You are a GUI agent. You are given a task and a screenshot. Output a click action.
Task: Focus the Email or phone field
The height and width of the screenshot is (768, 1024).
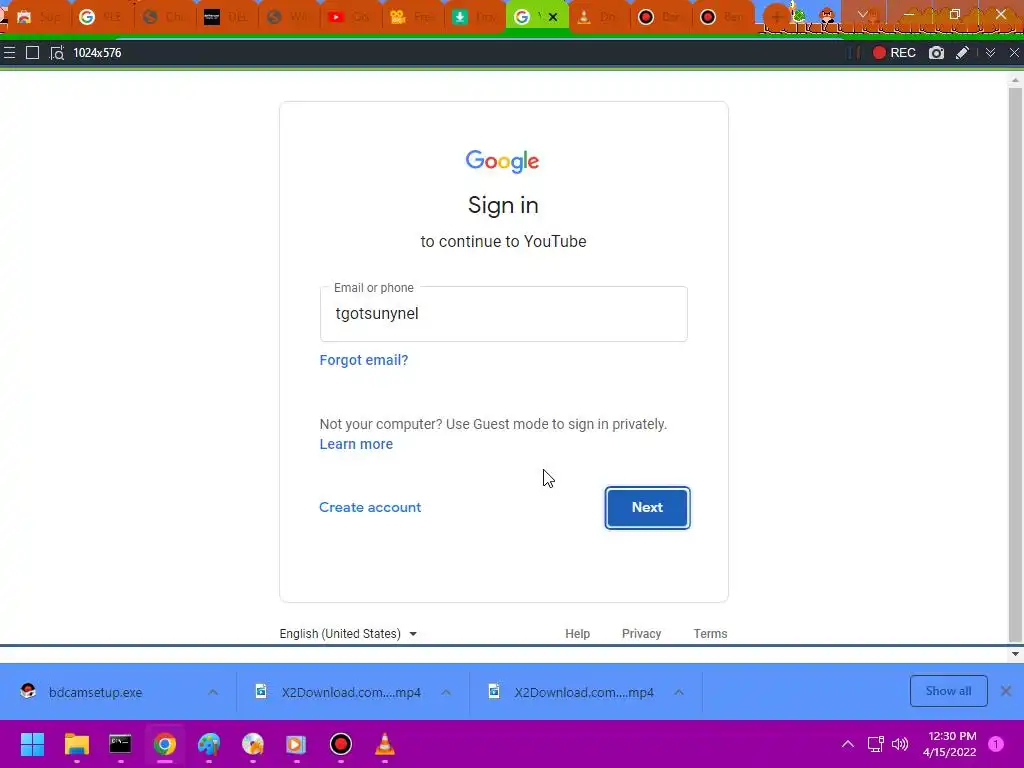[504, 313]
